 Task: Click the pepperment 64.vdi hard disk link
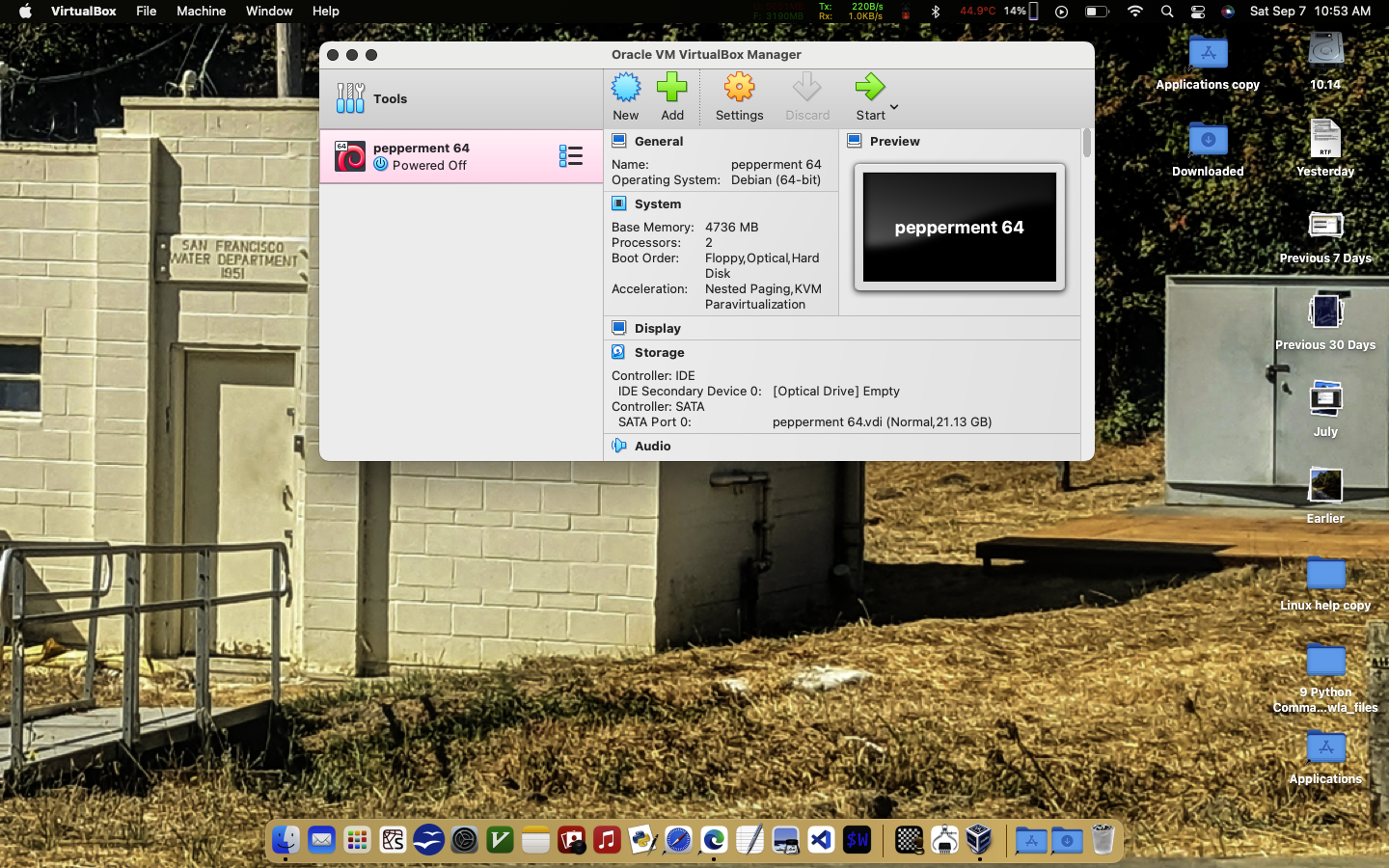tap(882, 422)
